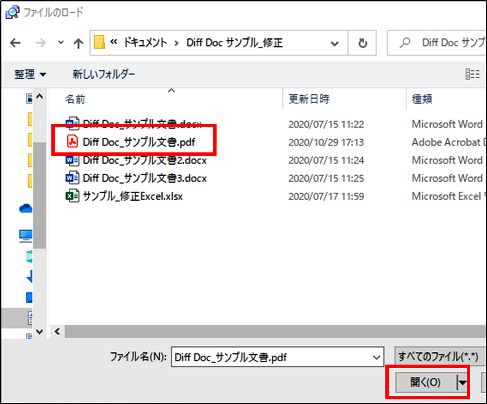The image size is (487, 404).
Task: Select ドキュメント in the address path
Action: pos(145,43)
